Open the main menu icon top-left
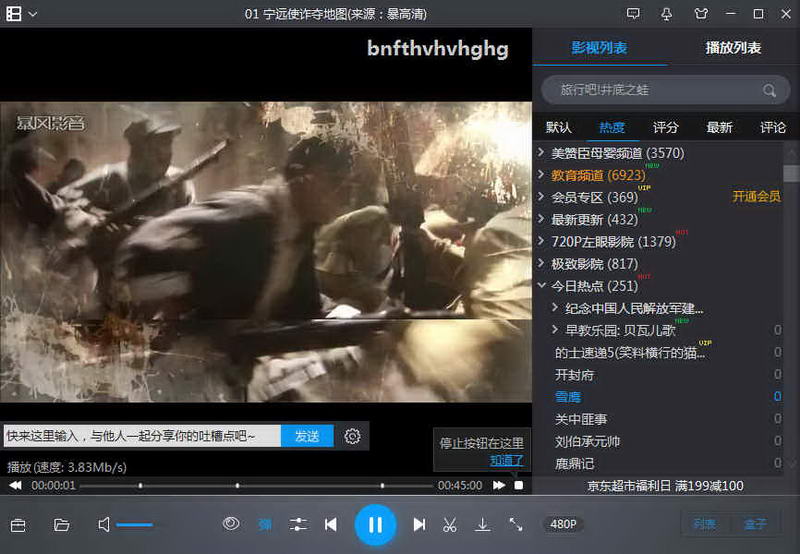Image resolution: width=800 pixels, height=554 pixels. [14, 14]
